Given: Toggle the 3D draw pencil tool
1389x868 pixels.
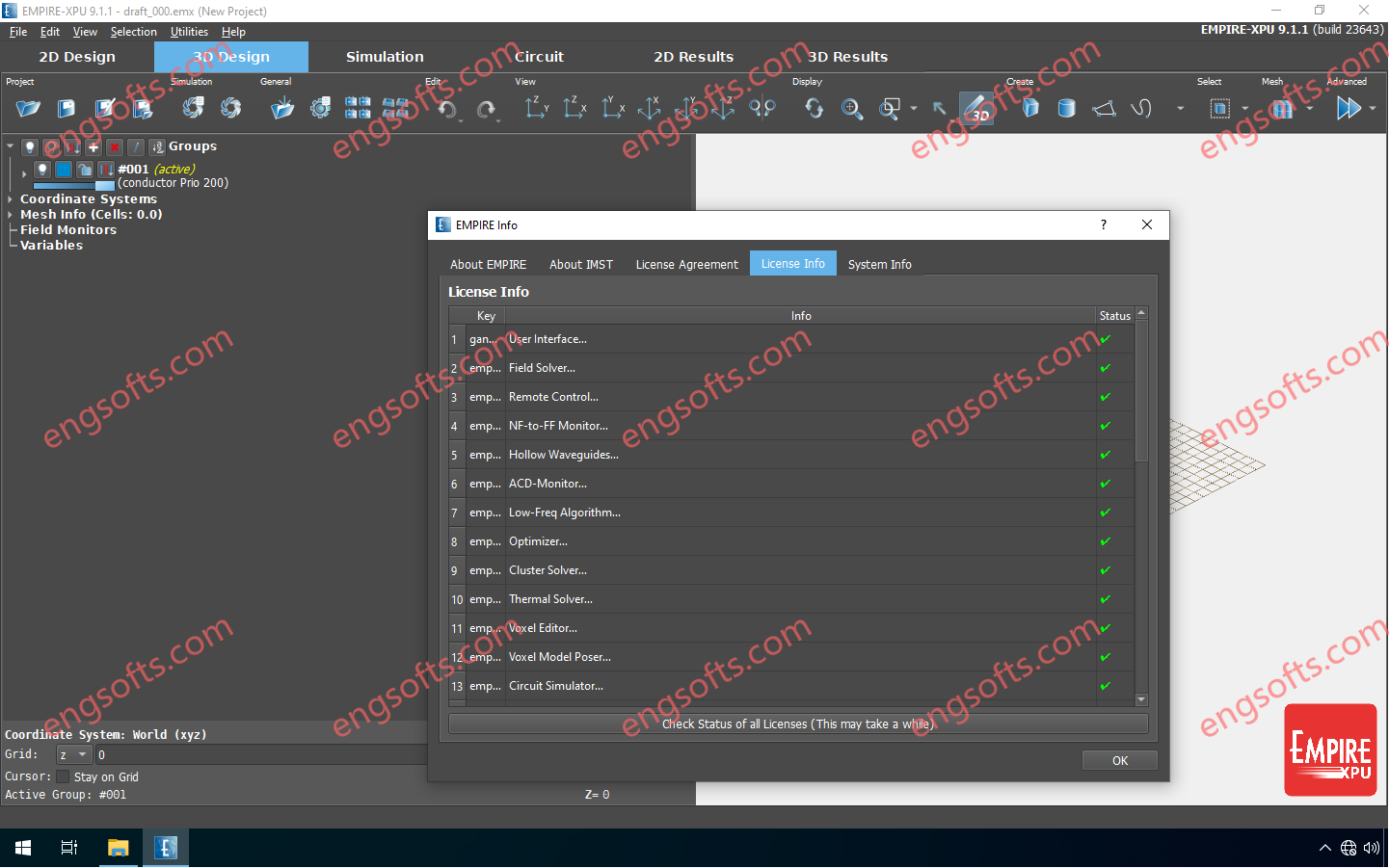Looking at the screenshot, I should [x=976, y=108].
